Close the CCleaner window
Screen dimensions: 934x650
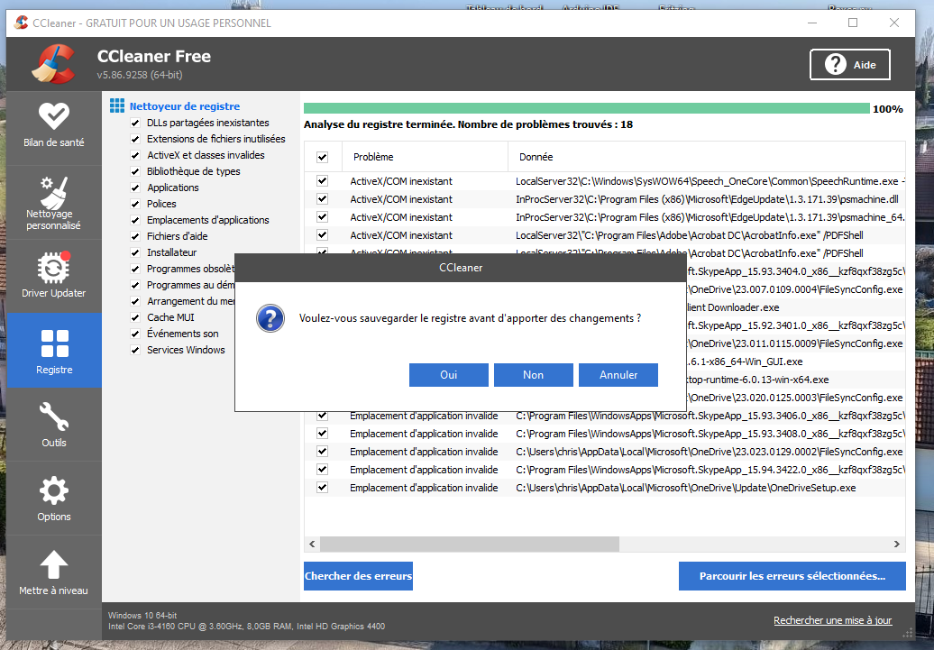[x=894, y=23]
